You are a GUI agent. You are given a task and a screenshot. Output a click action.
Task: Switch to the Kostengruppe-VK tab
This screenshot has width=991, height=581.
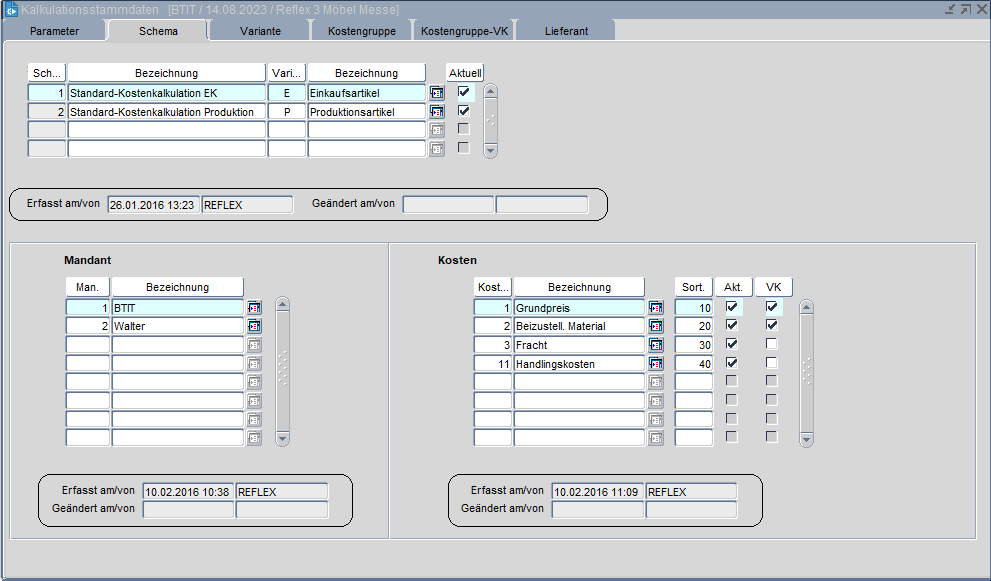click(464, 31)
